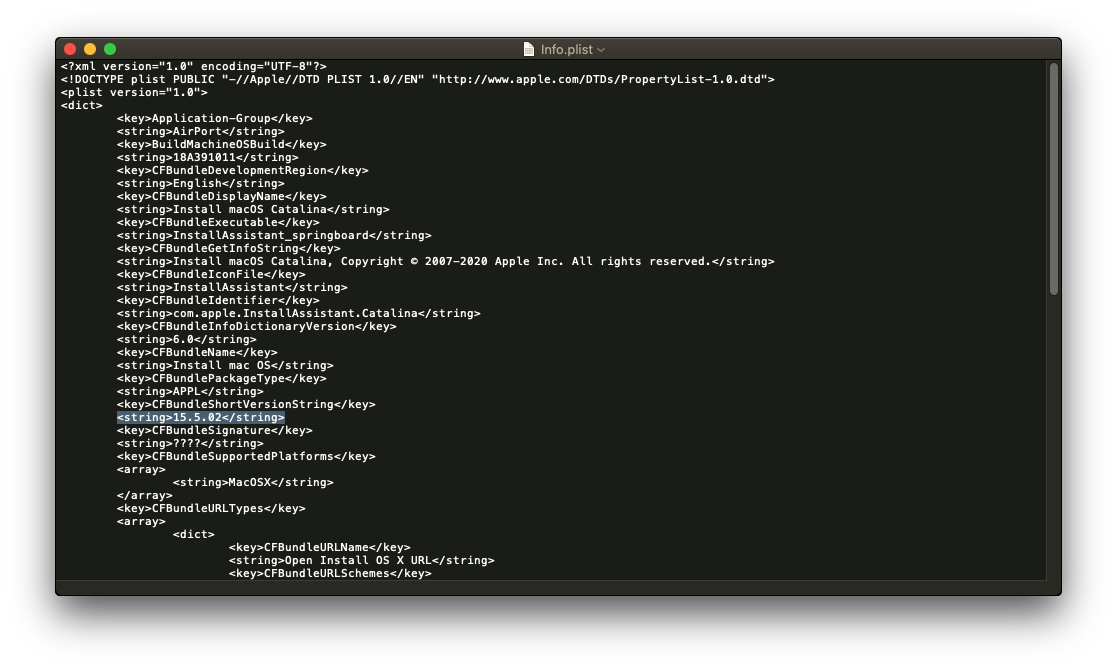Close the Info.plist window with red button
1117x669 pixels.
tap(70, 49)
